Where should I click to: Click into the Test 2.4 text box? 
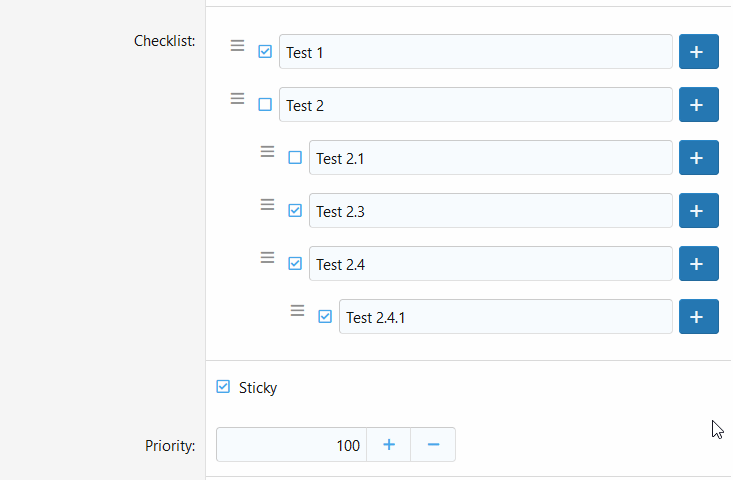click(491, 264)
